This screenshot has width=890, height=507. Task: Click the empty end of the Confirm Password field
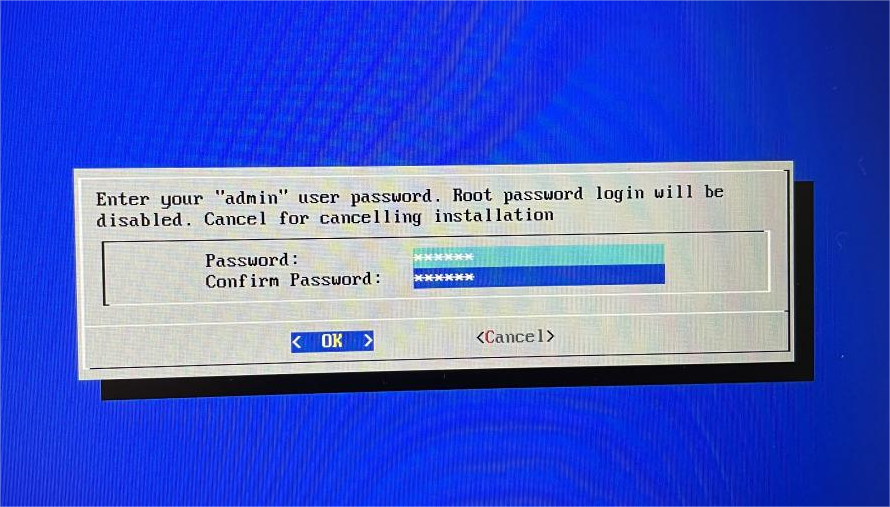click(x=570, y=276)
